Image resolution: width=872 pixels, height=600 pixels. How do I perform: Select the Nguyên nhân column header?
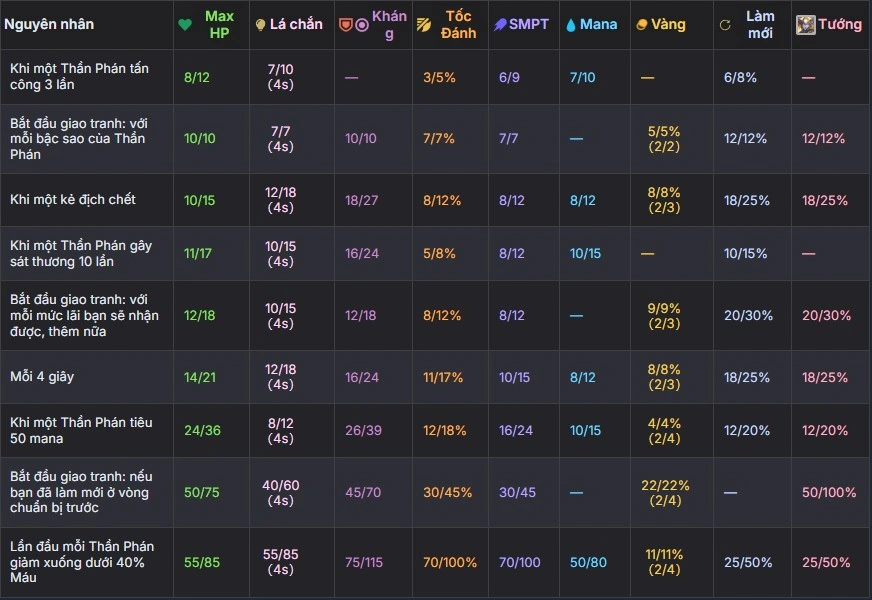(49, 24)
